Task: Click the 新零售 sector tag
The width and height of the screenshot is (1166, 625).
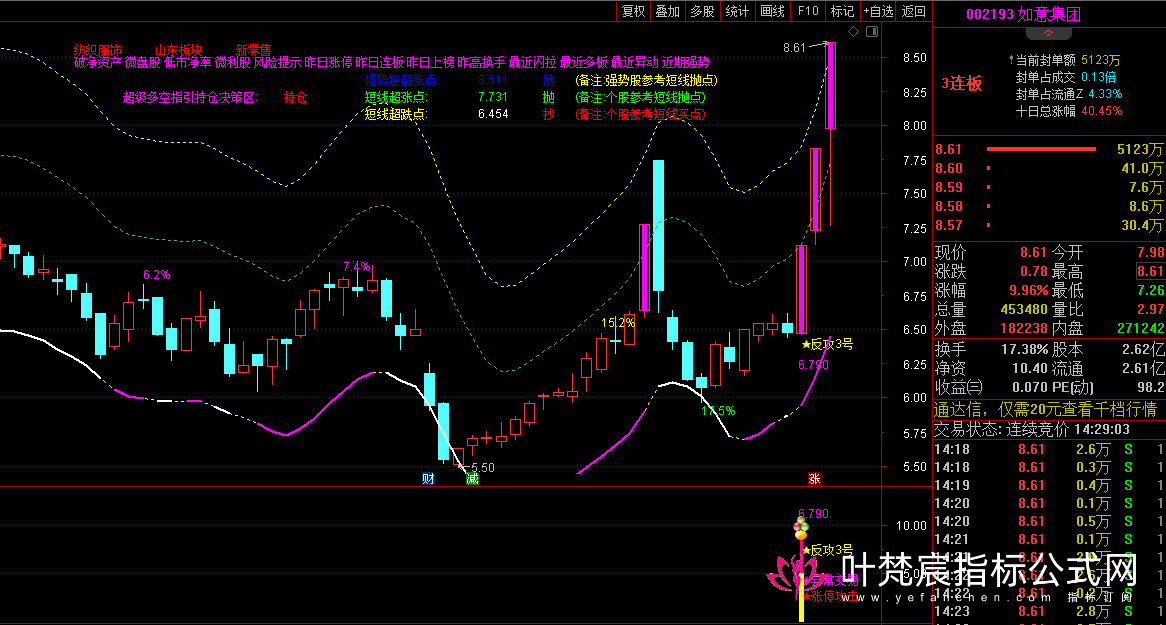Action: [x=254, y=50]
